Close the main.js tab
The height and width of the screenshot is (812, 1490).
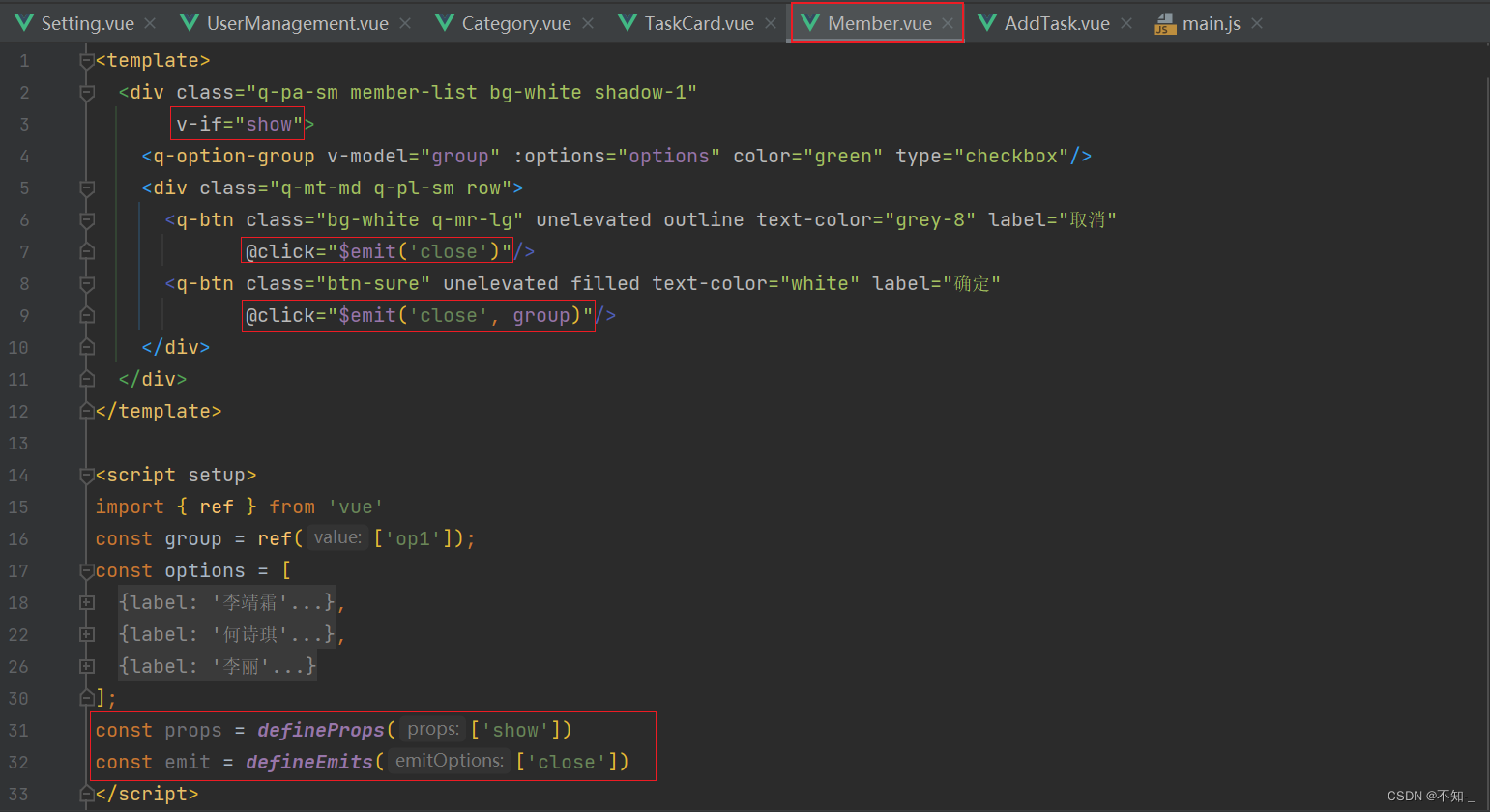click(1257, 23)
